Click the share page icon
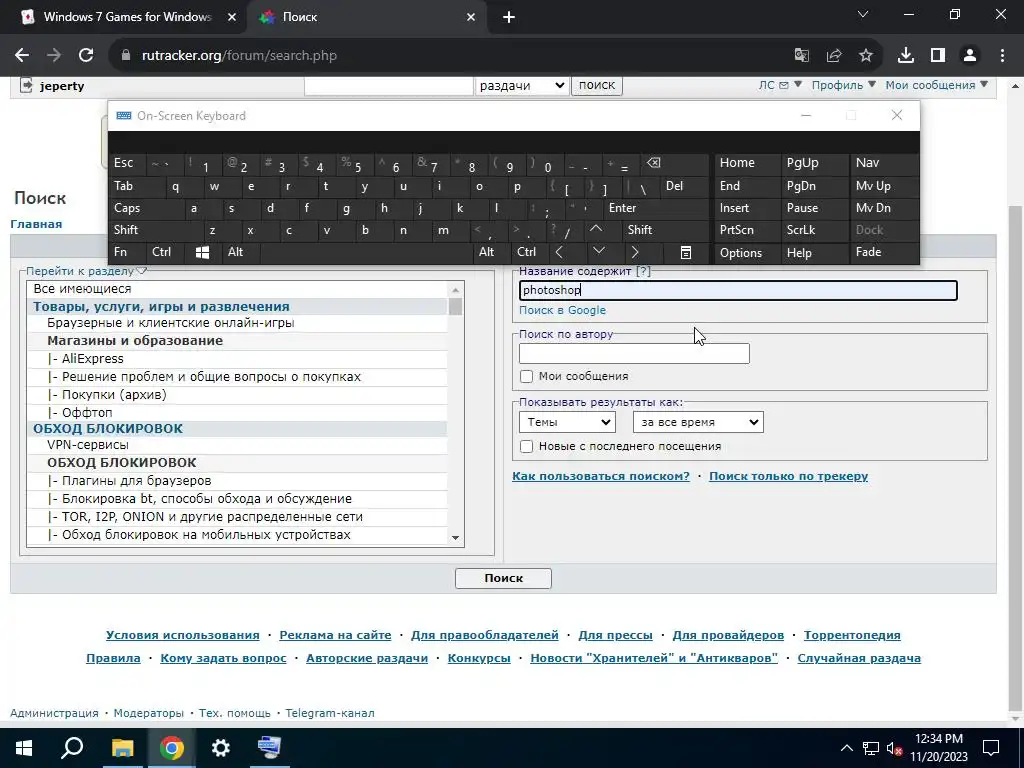 (x=834, y=56)
